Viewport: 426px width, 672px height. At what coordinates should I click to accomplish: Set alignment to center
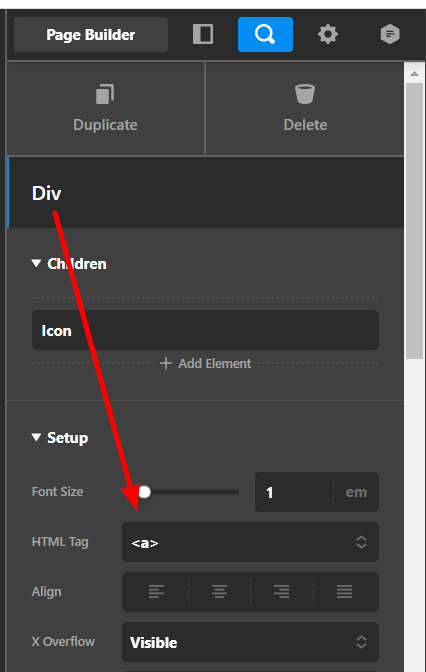point(219,591)
